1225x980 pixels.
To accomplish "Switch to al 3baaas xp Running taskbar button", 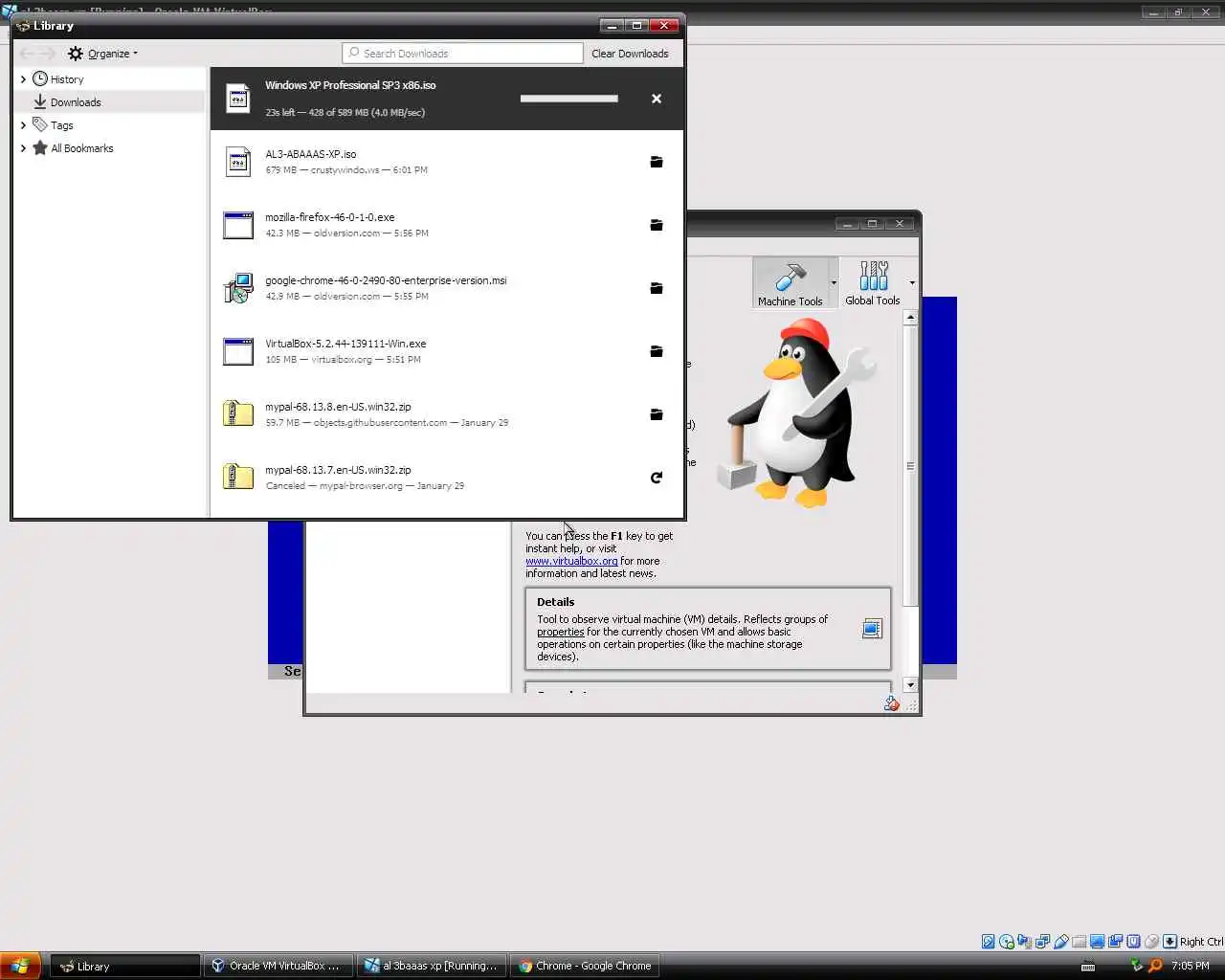I will pos(432,966).
